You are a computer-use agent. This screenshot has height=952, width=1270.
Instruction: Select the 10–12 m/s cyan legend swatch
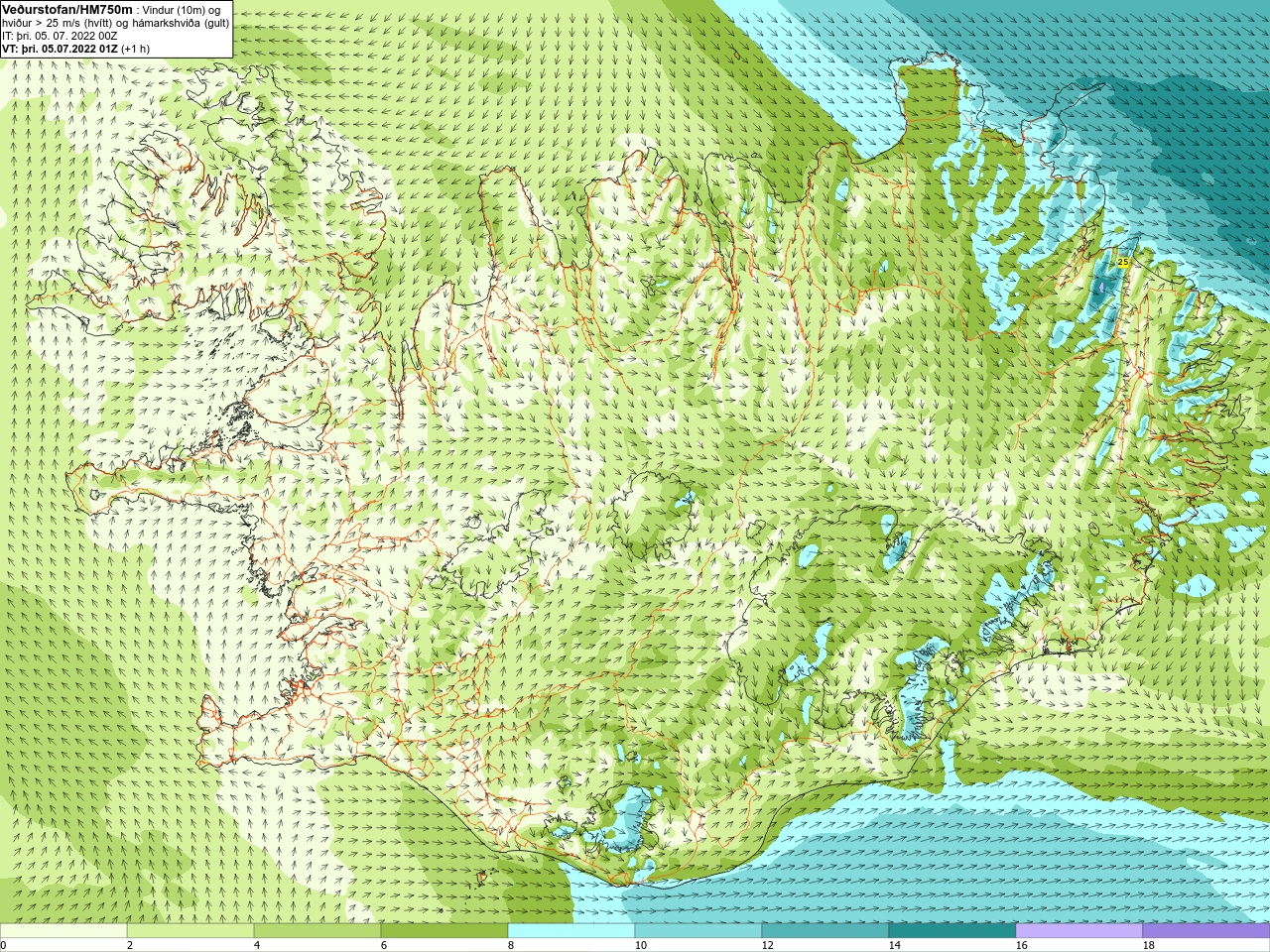coord(698,931)
